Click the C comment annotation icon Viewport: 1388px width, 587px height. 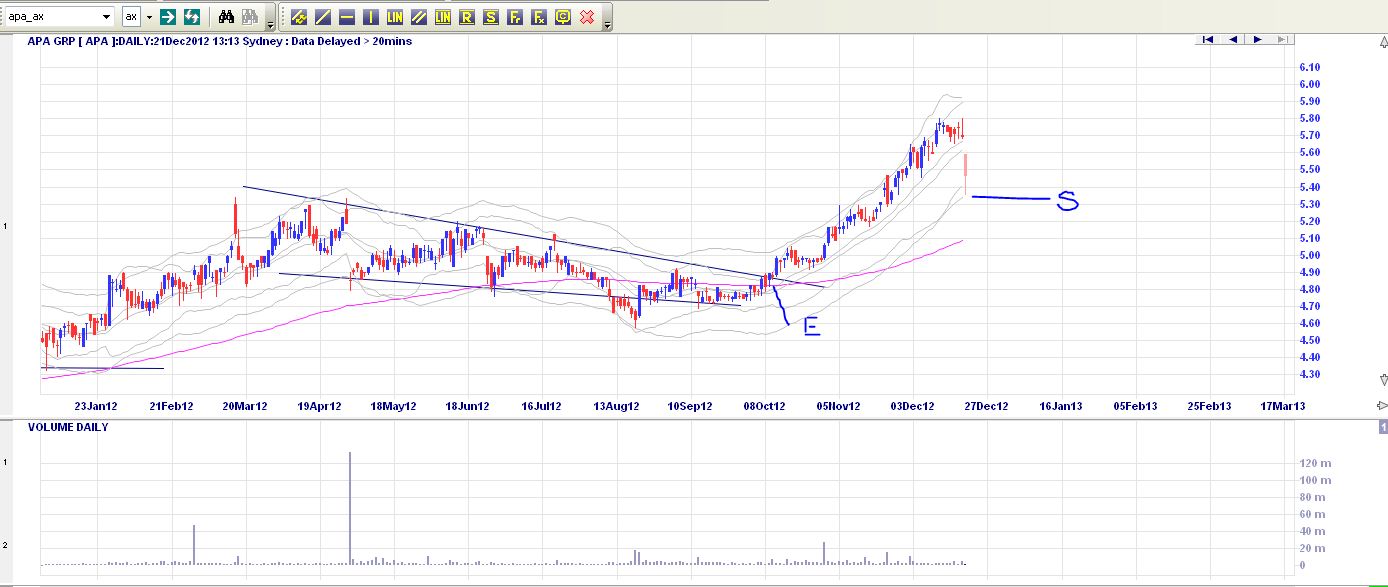point(563,17)
